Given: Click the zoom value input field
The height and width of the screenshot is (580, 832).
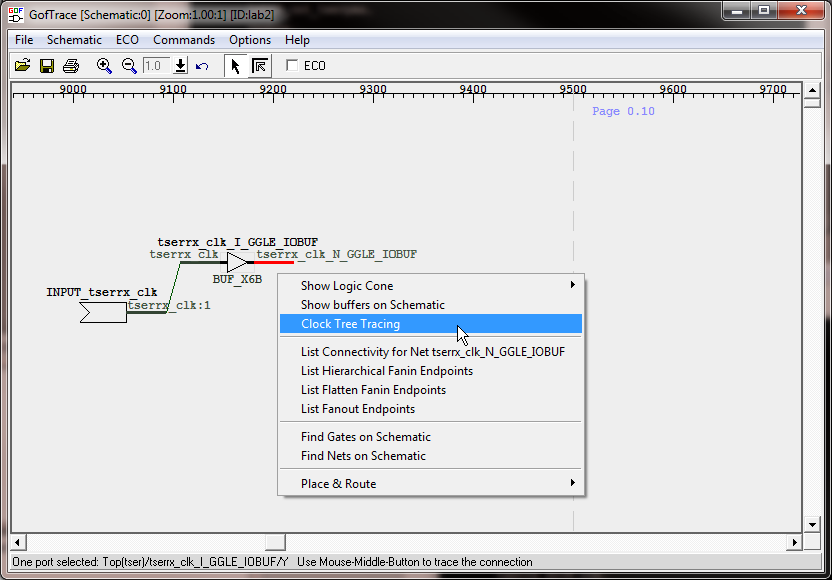Looking at the screenshot, I should point(155,66).
